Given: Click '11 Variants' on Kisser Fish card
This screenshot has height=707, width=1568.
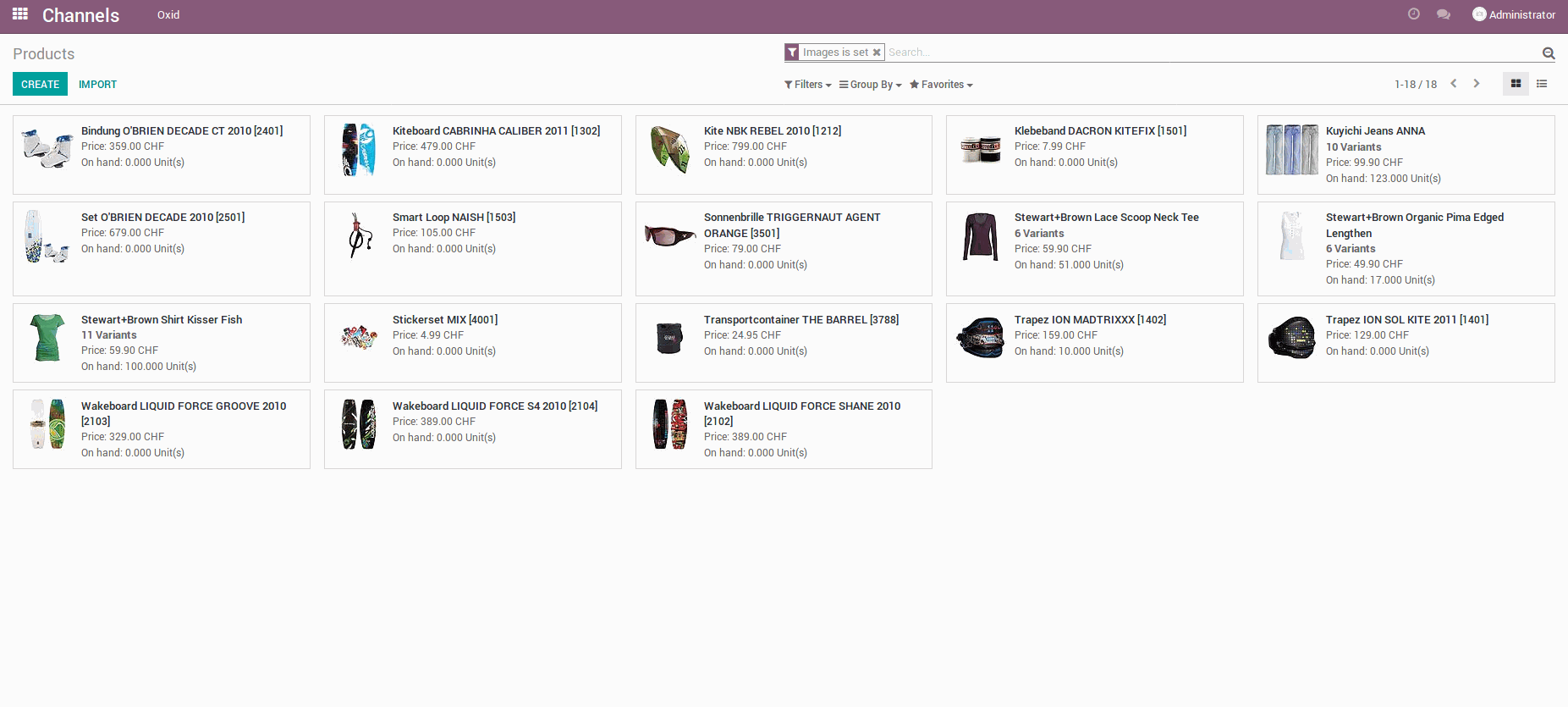Looking at the screenshot, I should coord(109,335).
